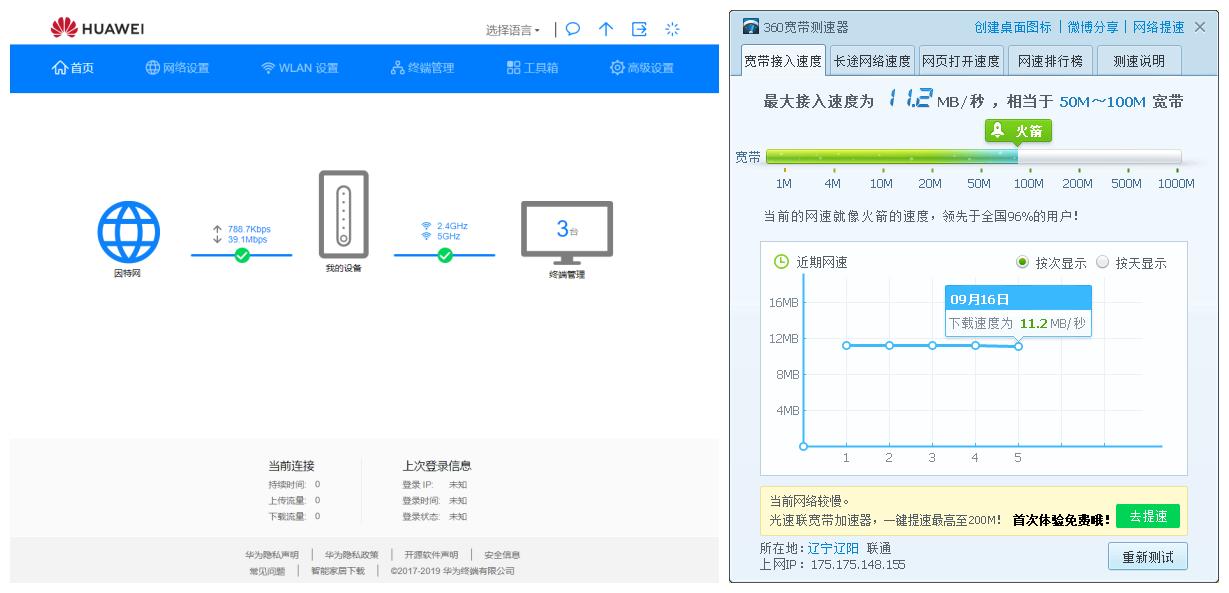The image size is (1229, 593).
Task: Click the 39.1Mbps download rate
Action: pyautogui.click(x=247, y=240)
